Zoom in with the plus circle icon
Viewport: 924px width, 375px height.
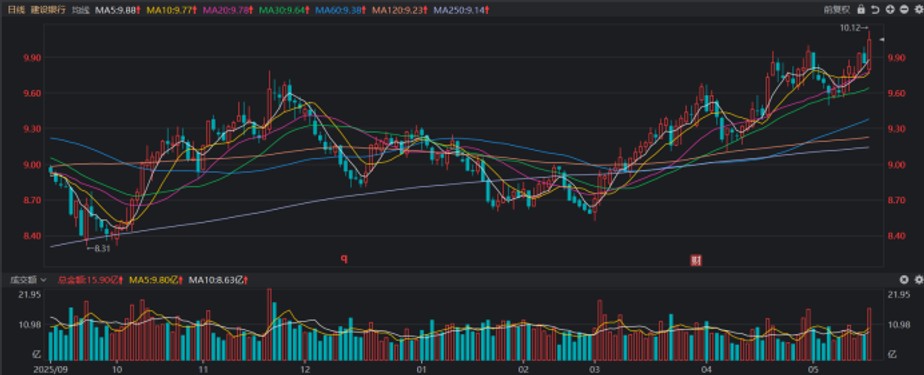click(x=890, y=9)
